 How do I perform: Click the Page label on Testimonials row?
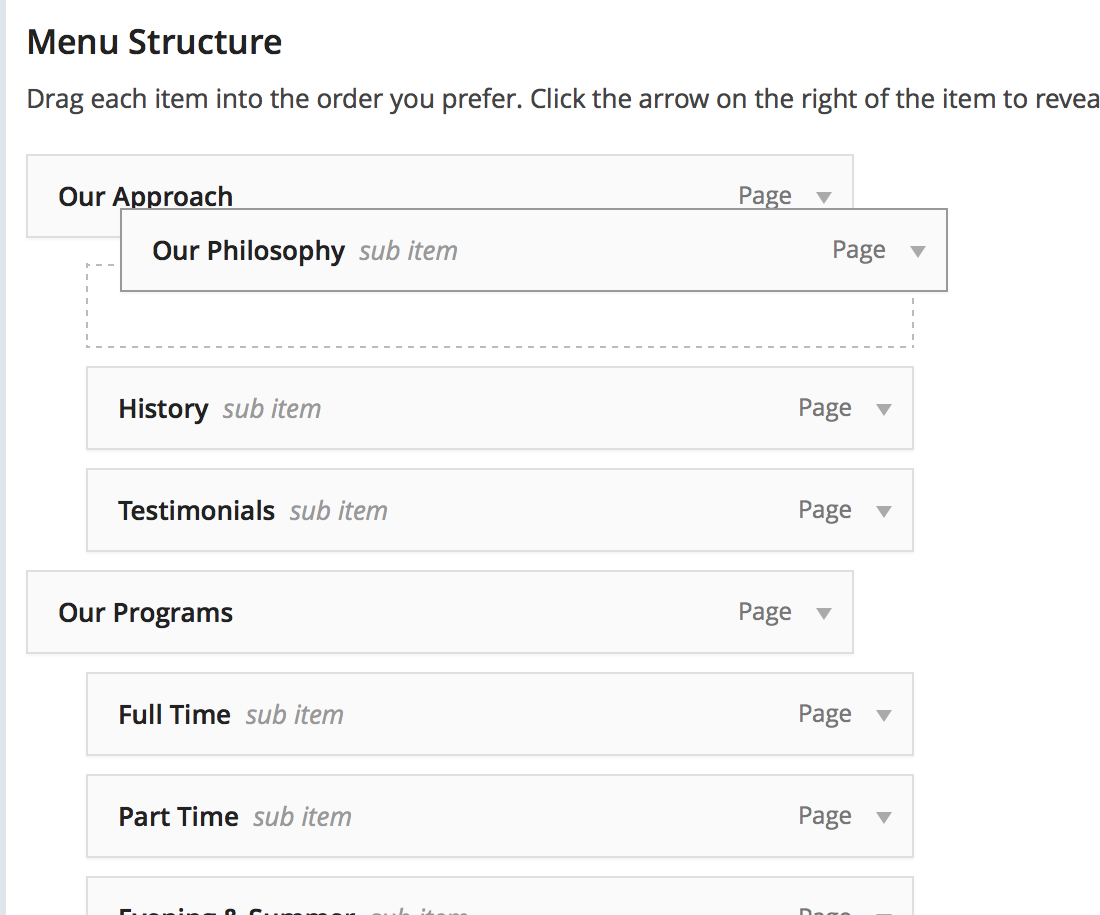click(x=825, y=510)
